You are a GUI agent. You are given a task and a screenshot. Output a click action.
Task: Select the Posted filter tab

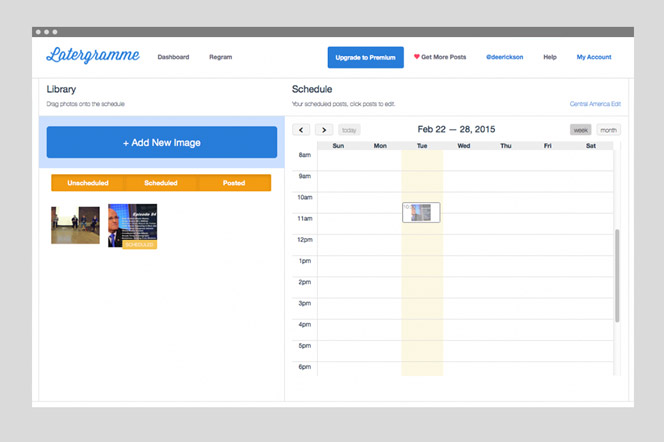tap(234, 183)
